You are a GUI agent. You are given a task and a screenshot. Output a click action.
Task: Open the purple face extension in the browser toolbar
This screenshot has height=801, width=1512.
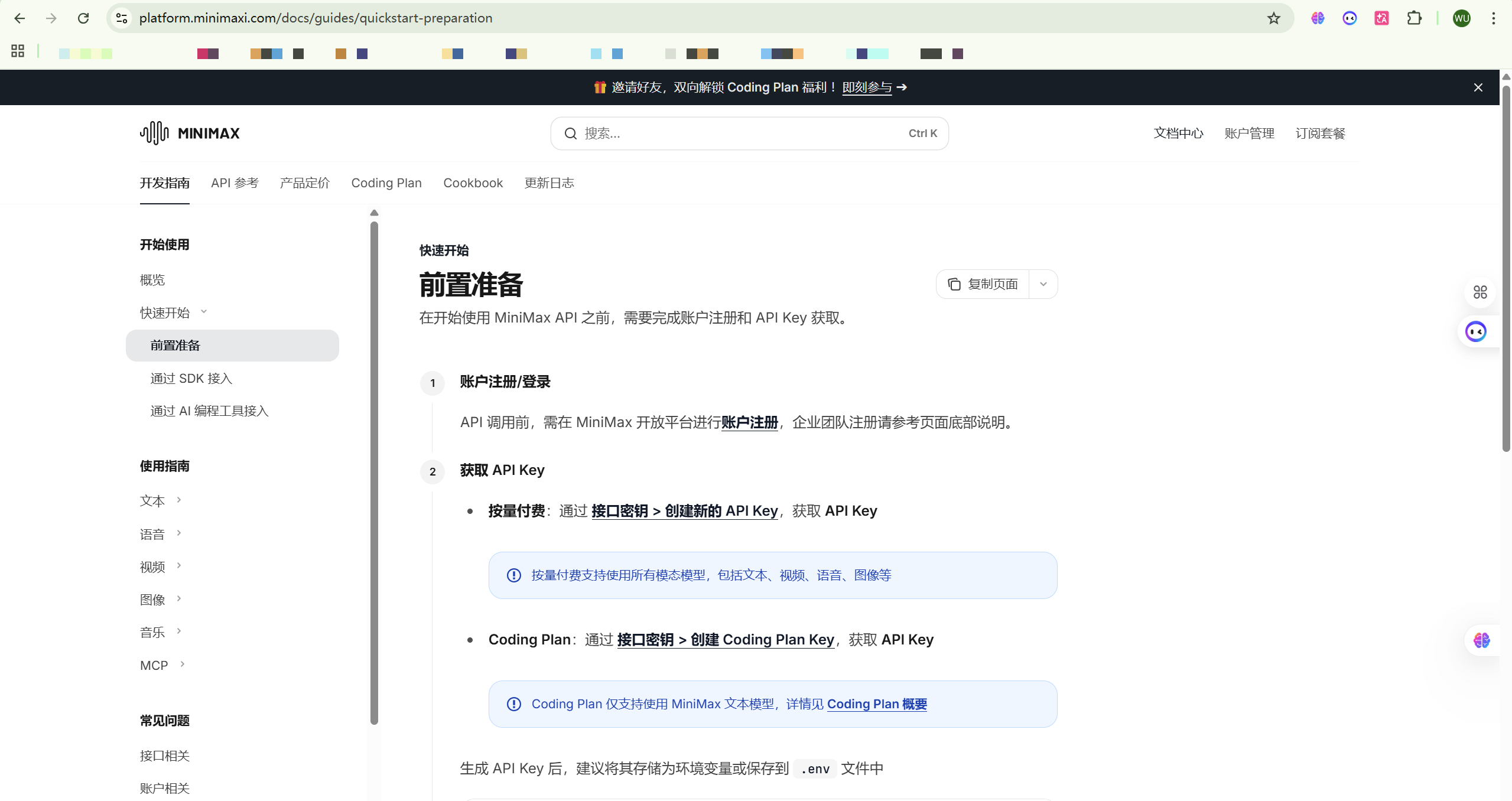click(x=1350, y=18)
